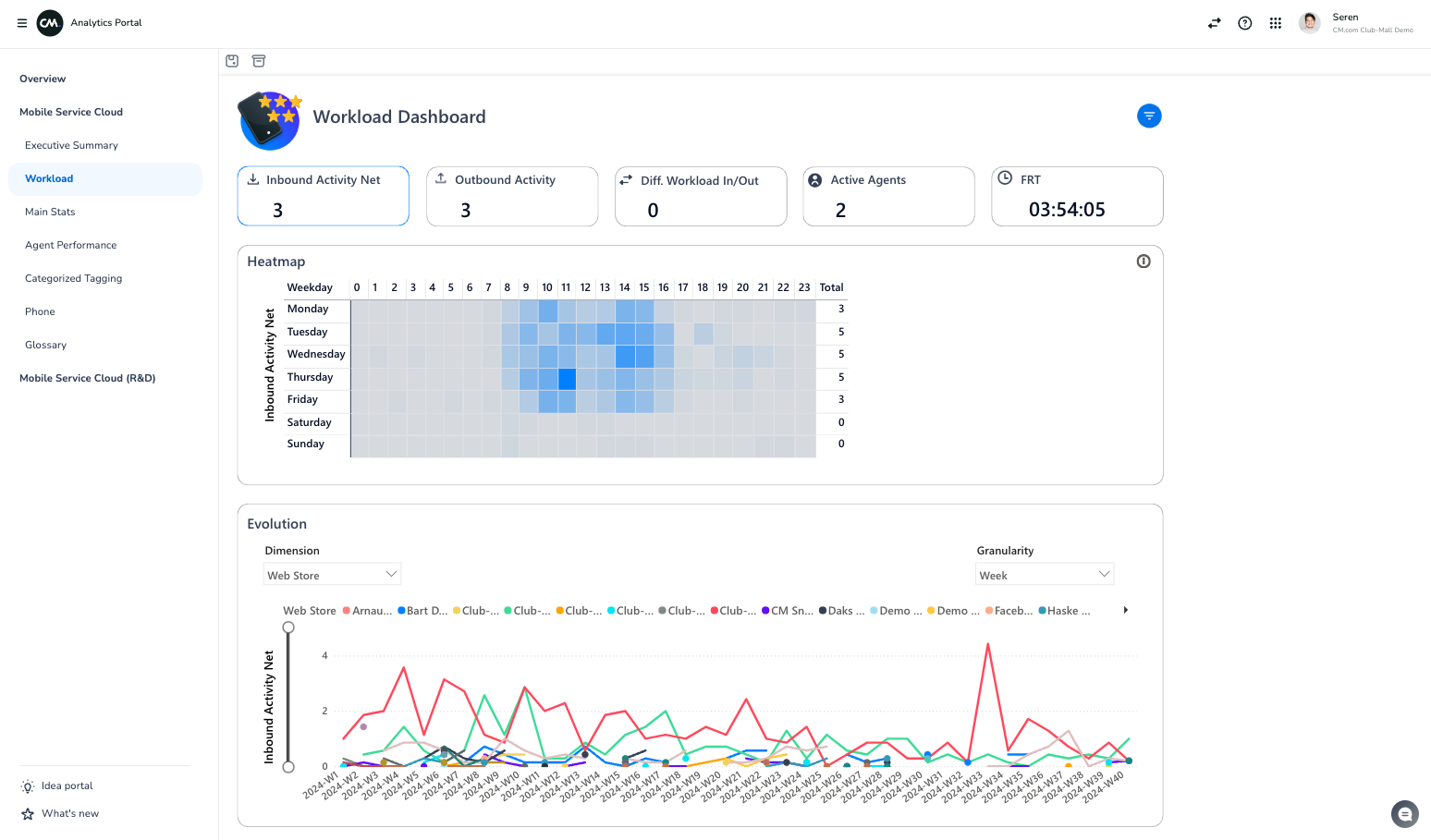Open the blue filter button
This screenshot has width=1431, height=840.
(1148, 116)
